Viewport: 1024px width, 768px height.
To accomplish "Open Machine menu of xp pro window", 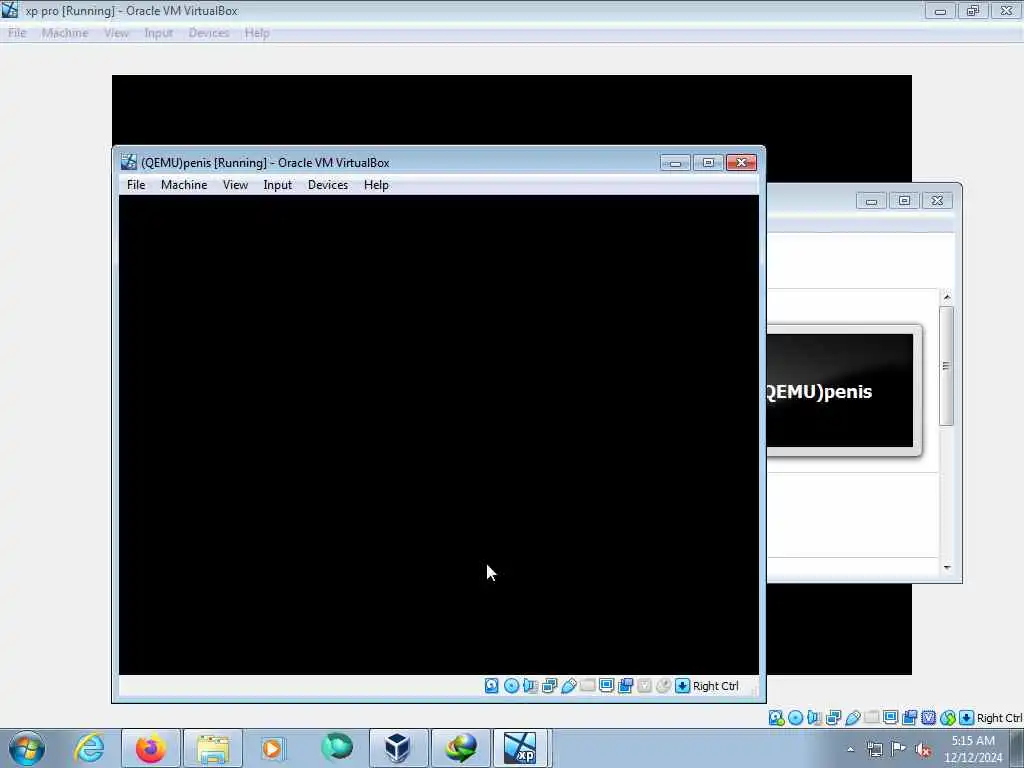I will (x=65, y=33).
